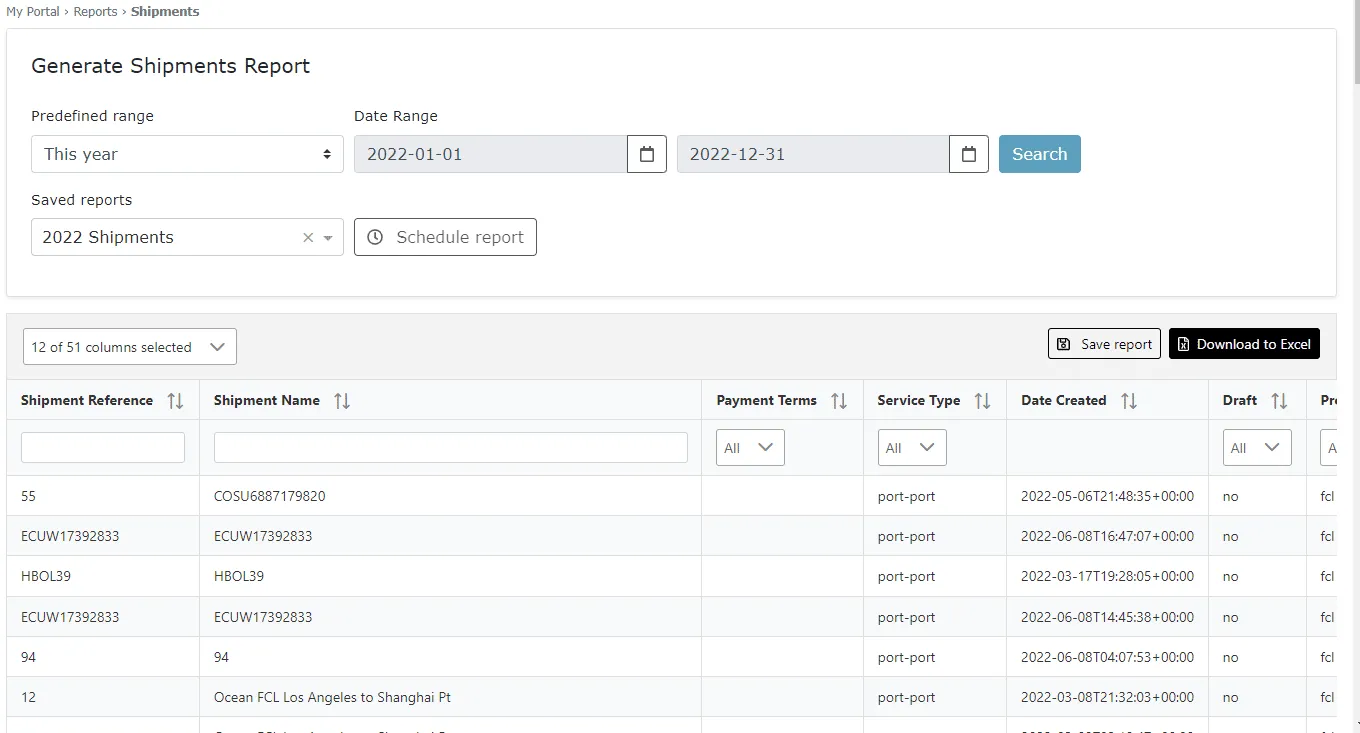Open the columns selected dropdown
1360x733 pixels.
130,347
